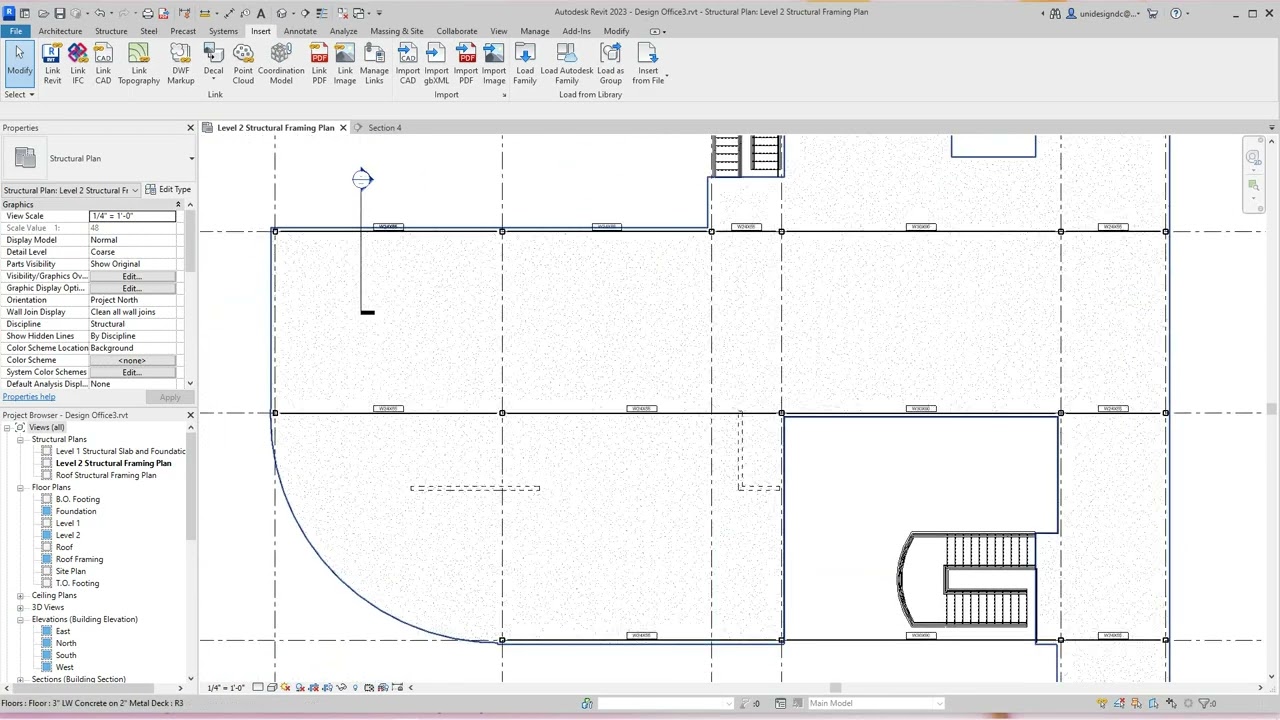Toggle Select Links in the status bar

[x=1102, y=703]
